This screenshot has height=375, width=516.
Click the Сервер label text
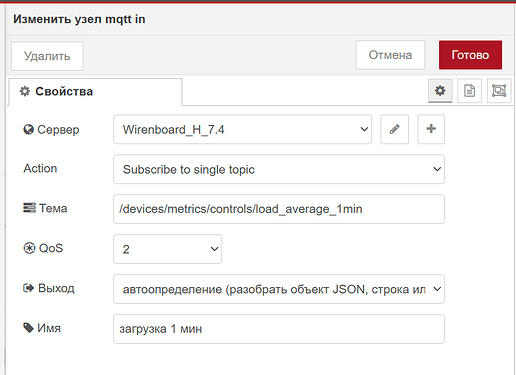click(x=58, y=130)
